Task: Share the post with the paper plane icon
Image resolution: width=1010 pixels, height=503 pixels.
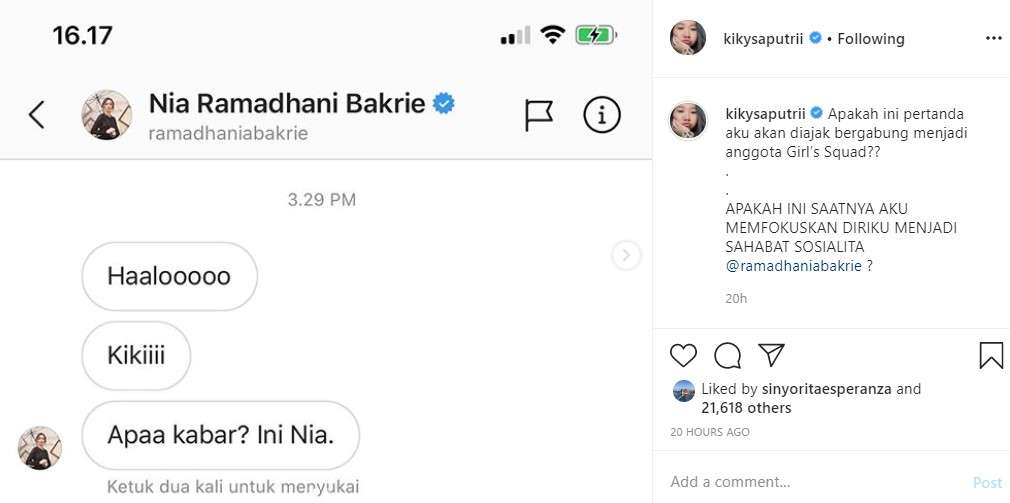Action: click(x=770, y=355)
